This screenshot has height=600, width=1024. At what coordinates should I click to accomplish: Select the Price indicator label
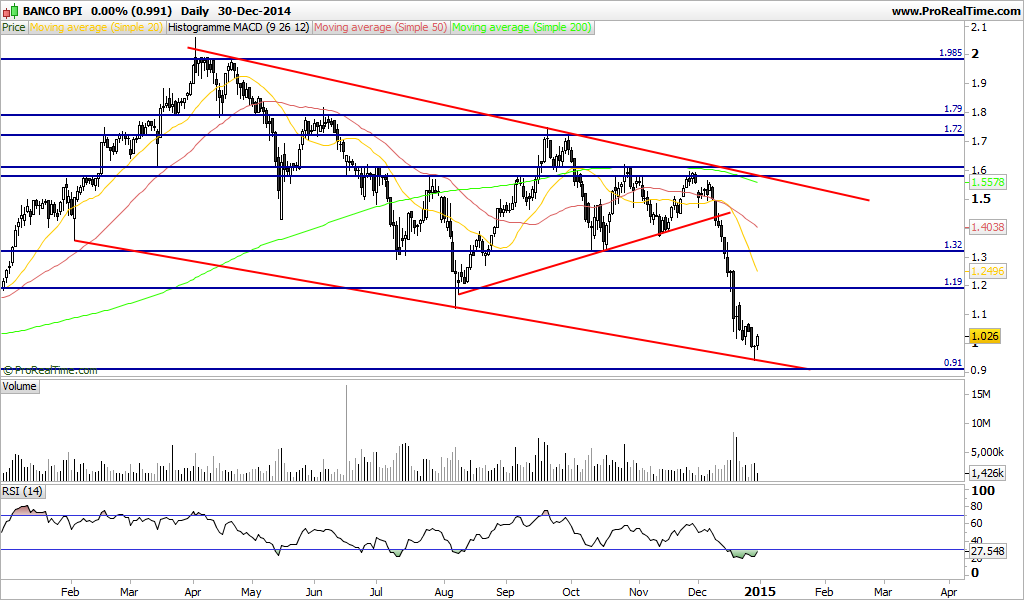[x=14, y=27]
